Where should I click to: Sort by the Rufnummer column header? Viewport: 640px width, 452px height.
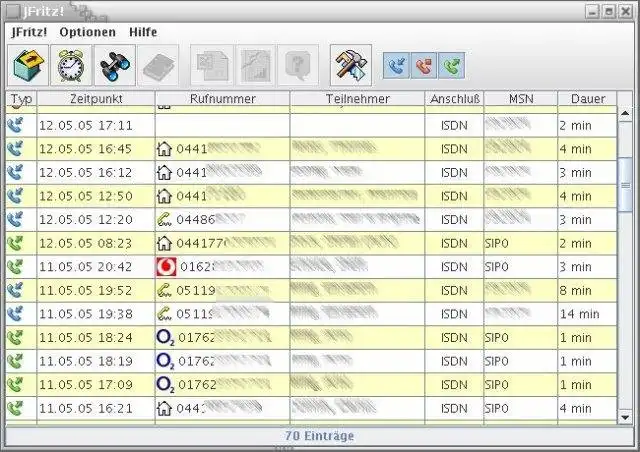pyautogui.click(x=222, y=99)
